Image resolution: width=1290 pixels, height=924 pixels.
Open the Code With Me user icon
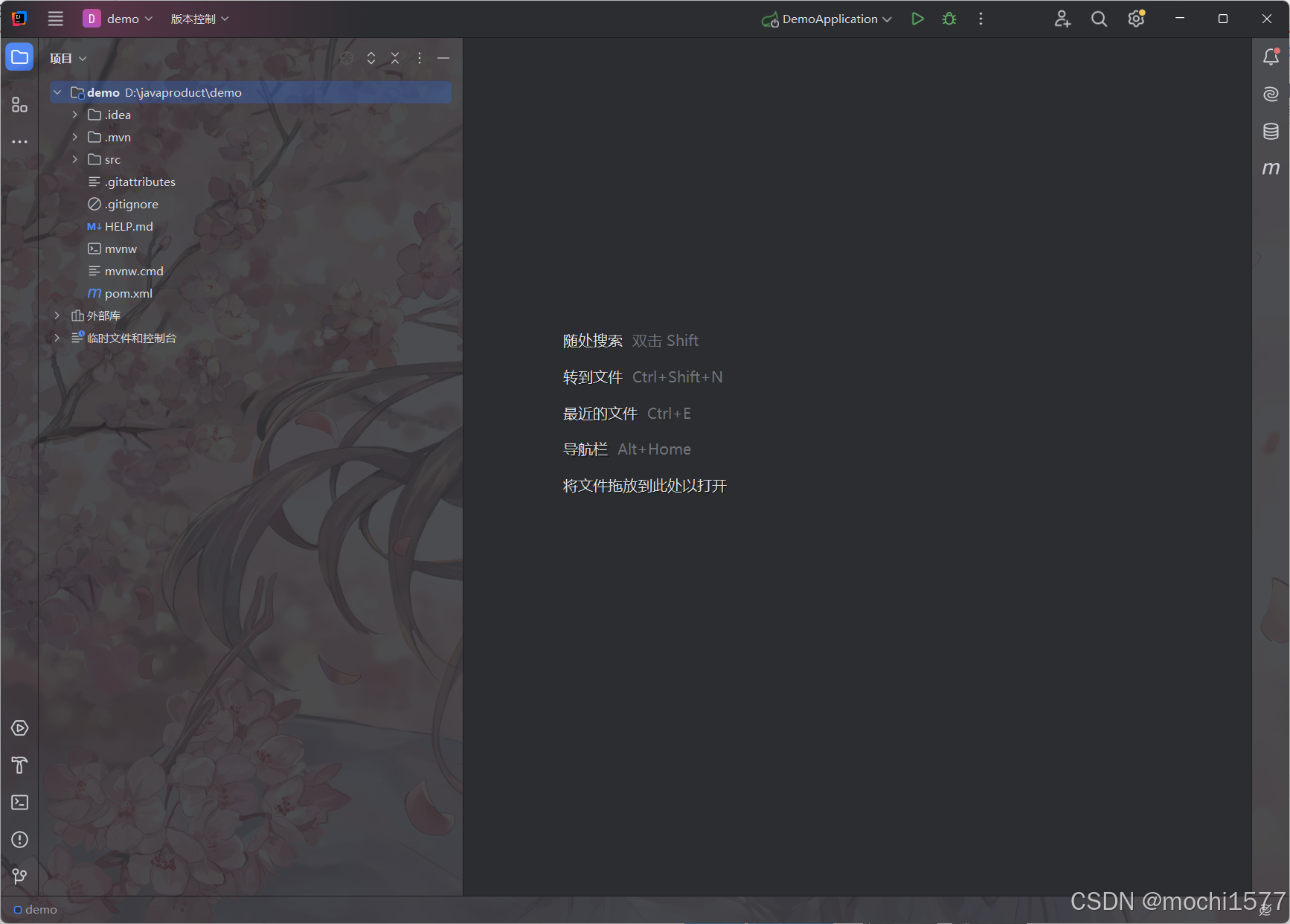coord(1062,19)
